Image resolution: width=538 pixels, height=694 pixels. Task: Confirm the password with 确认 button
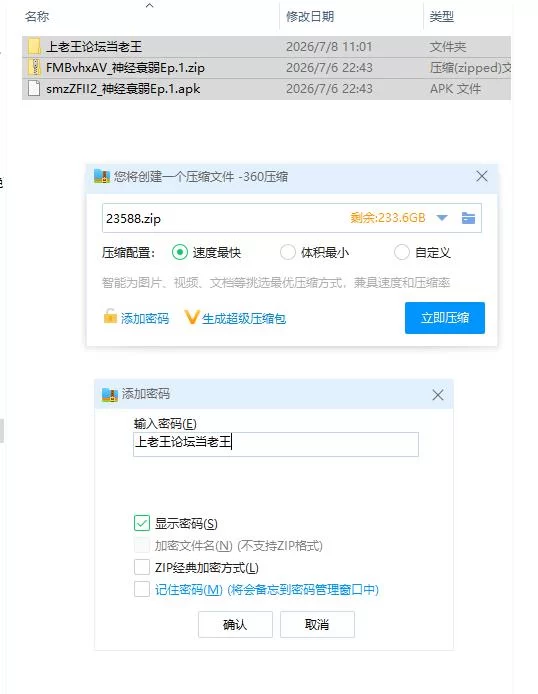tap(235, 625)
